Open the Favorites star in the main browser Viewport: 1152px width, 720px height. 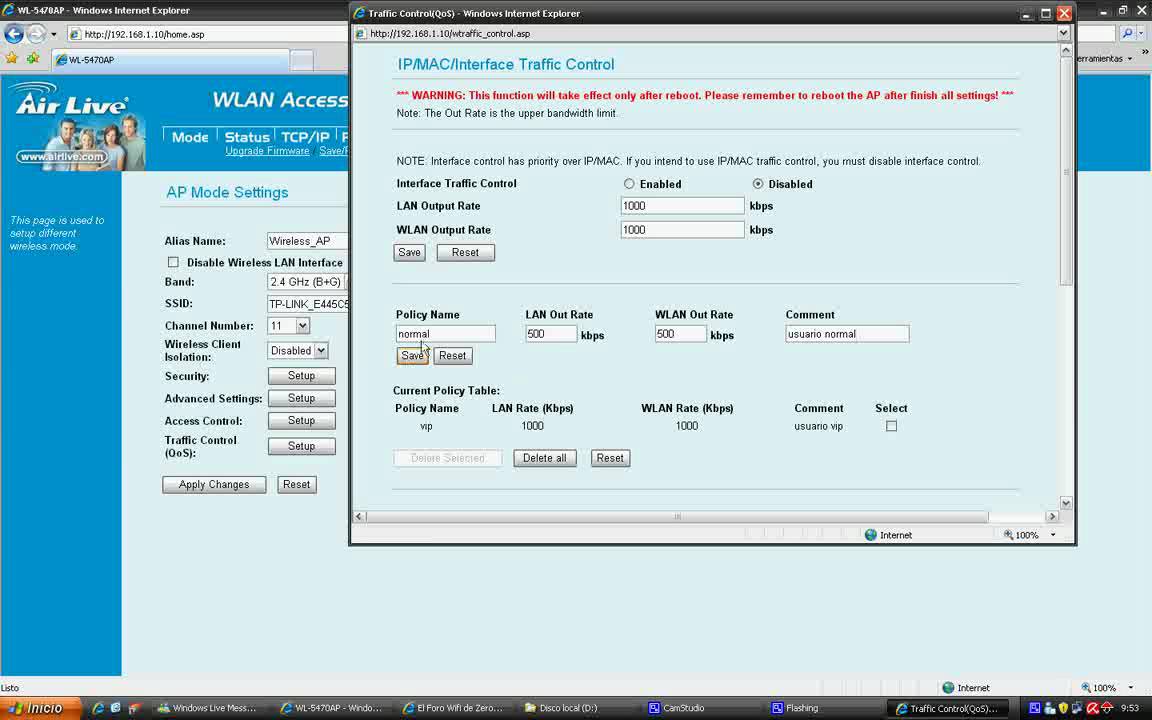click(11, 58)
